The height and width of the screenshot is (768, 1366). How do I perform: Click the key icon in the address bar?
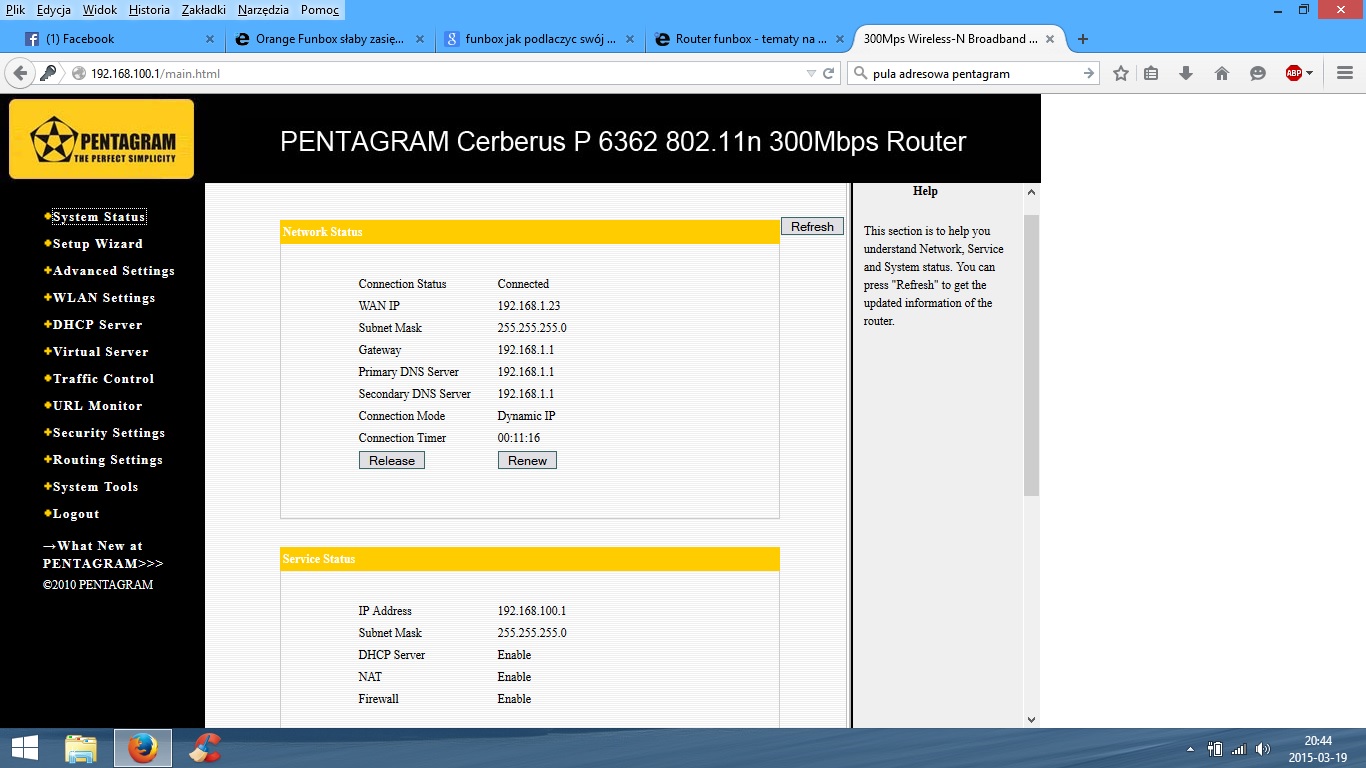[48, 73]
